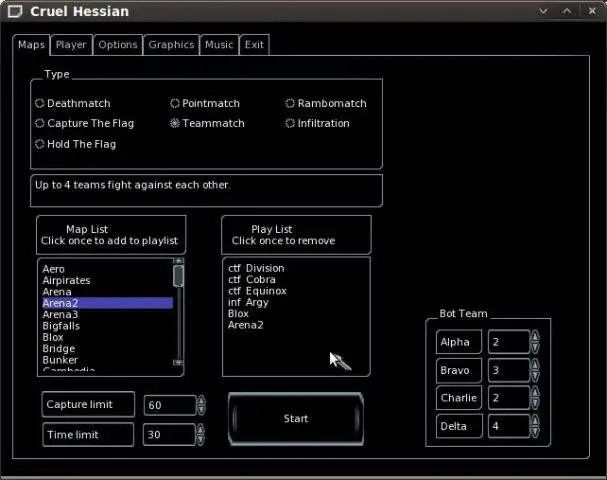Screen dimensions: 607x480
Task: Click the Capture limit value field
Action: pos(170,405)
